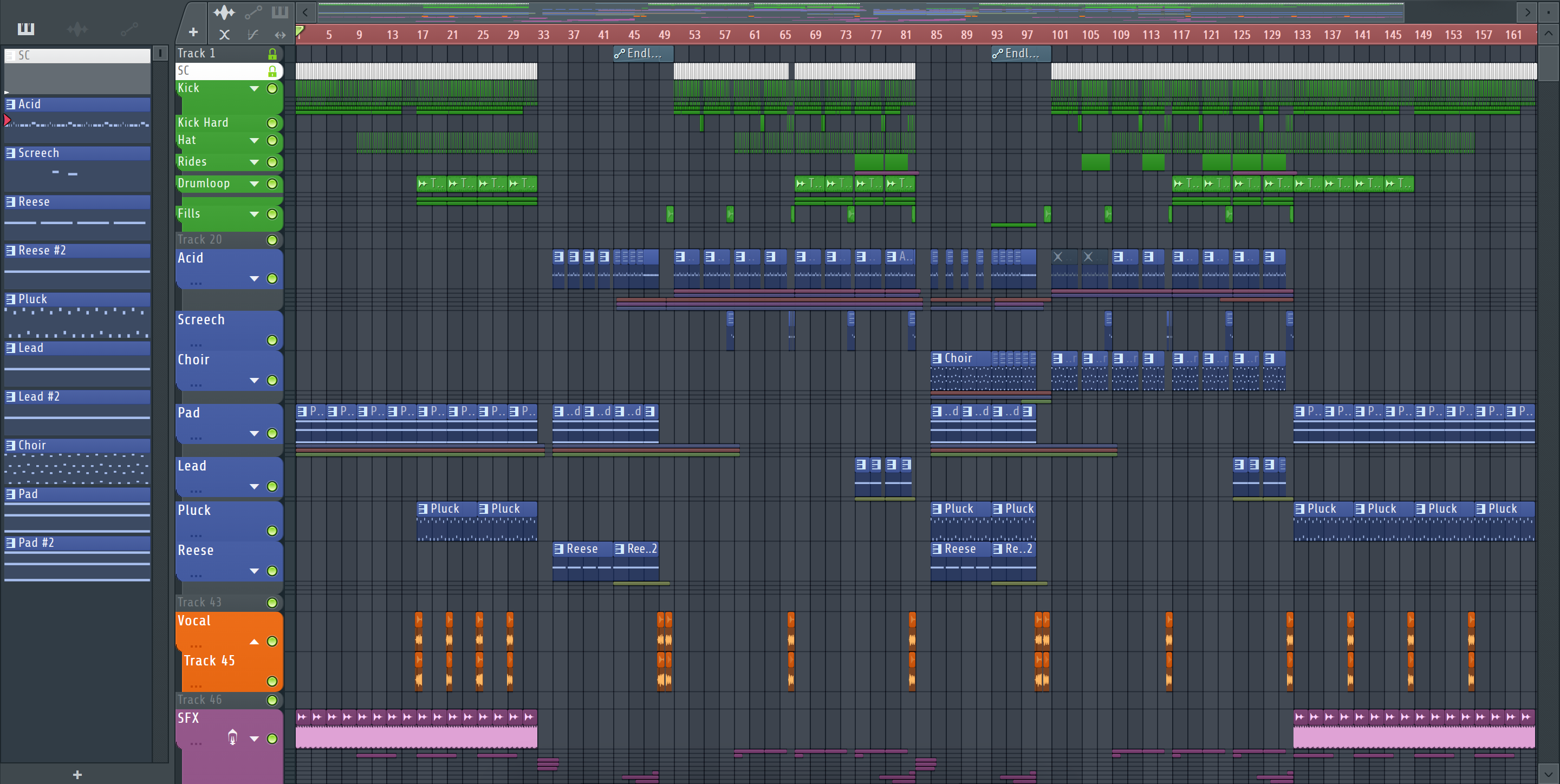Mute Track 20
This screenshot has height=784, width=1560.
coord(272,240)
